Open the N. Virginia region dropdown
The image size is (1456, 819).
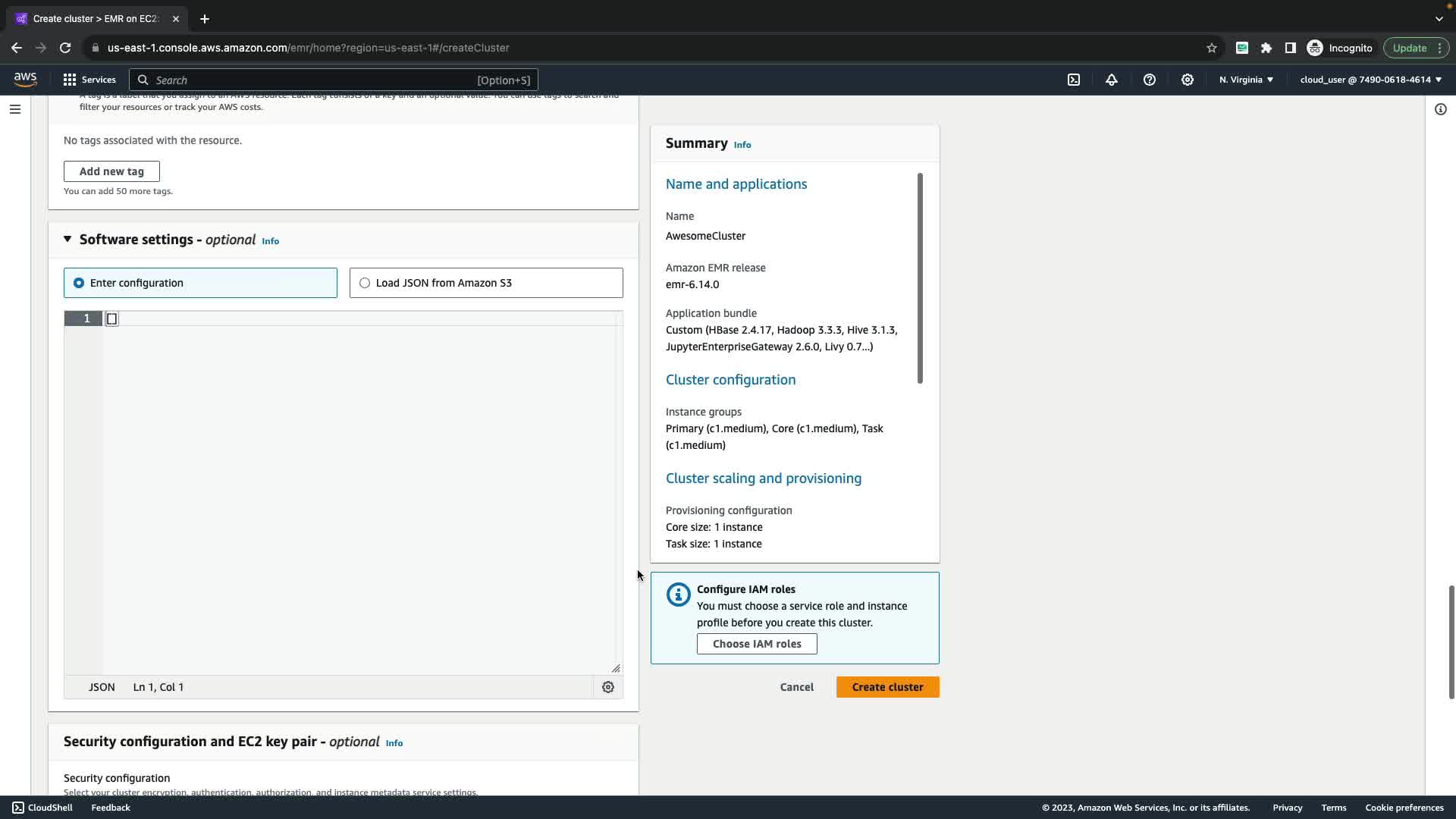(x=1246, y=80)
